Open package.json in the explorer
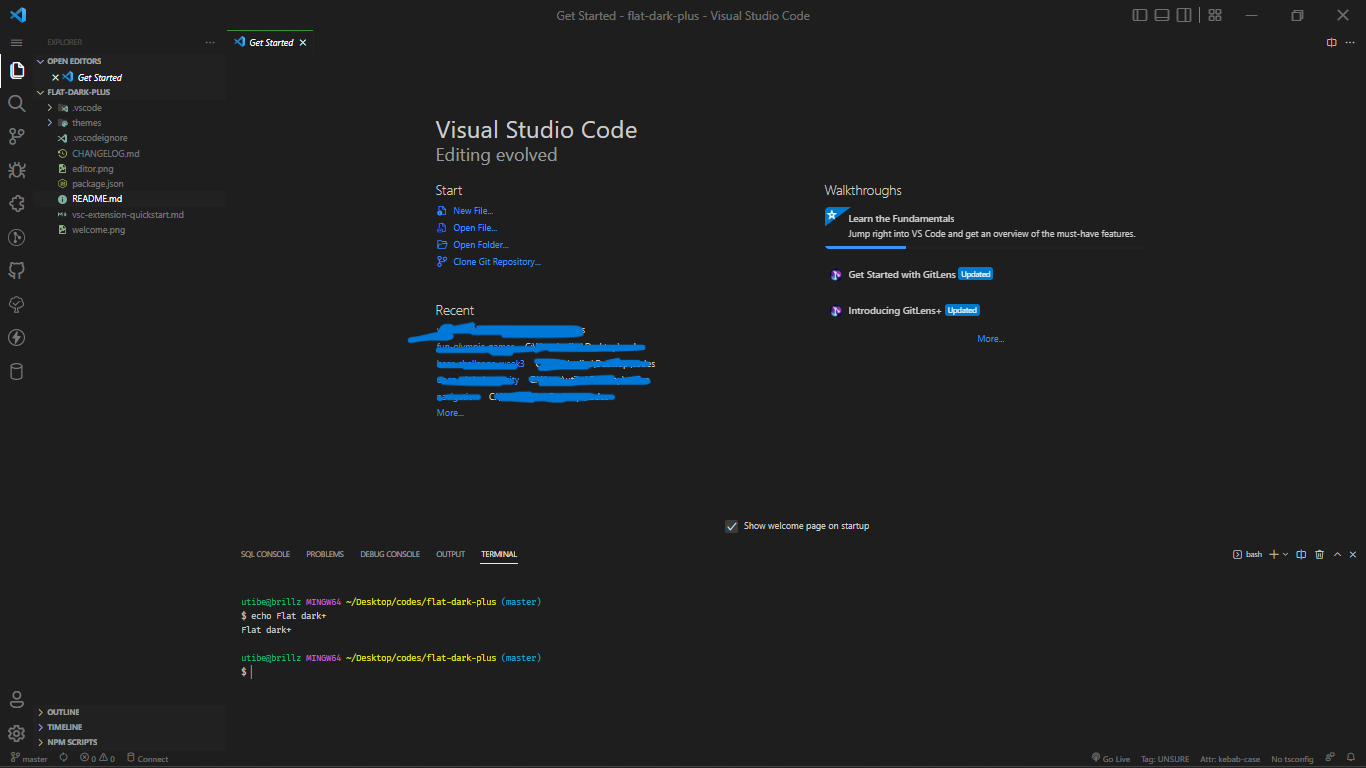Viewport: 1366px width, 768px height. (98, 184)
